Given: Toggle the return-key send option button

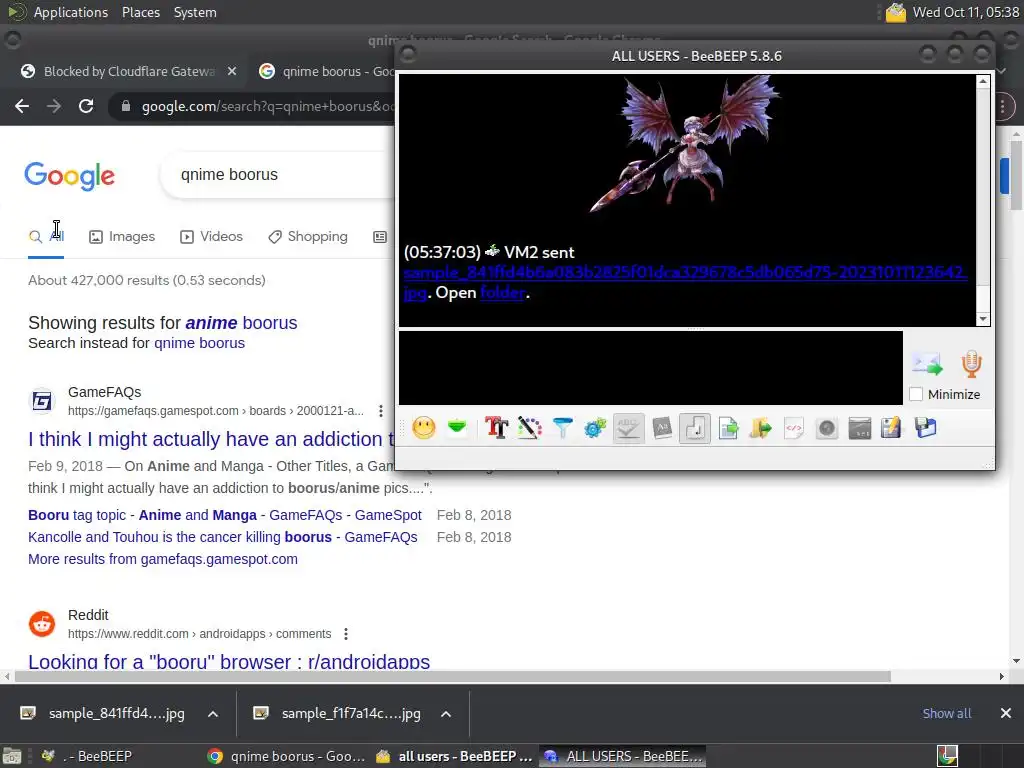Looking at the screenshot, I should [x=695, y=428].
